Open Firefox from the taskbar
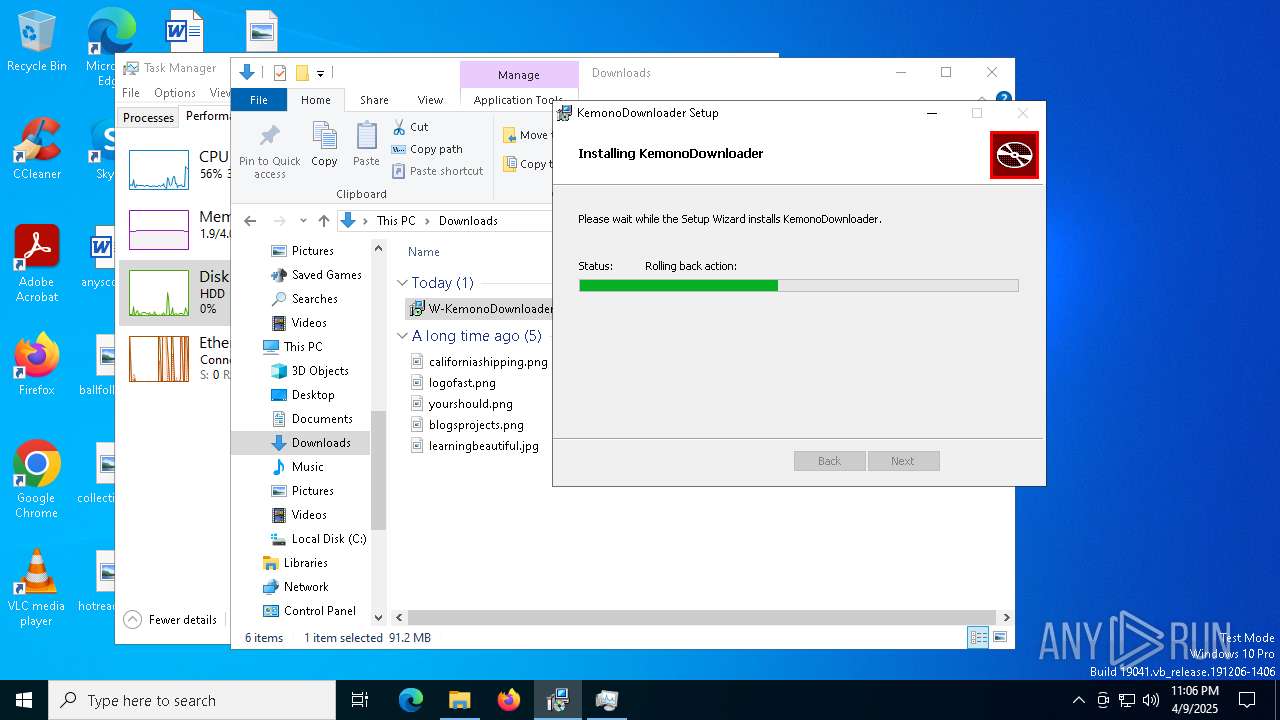 pos(509,700)
